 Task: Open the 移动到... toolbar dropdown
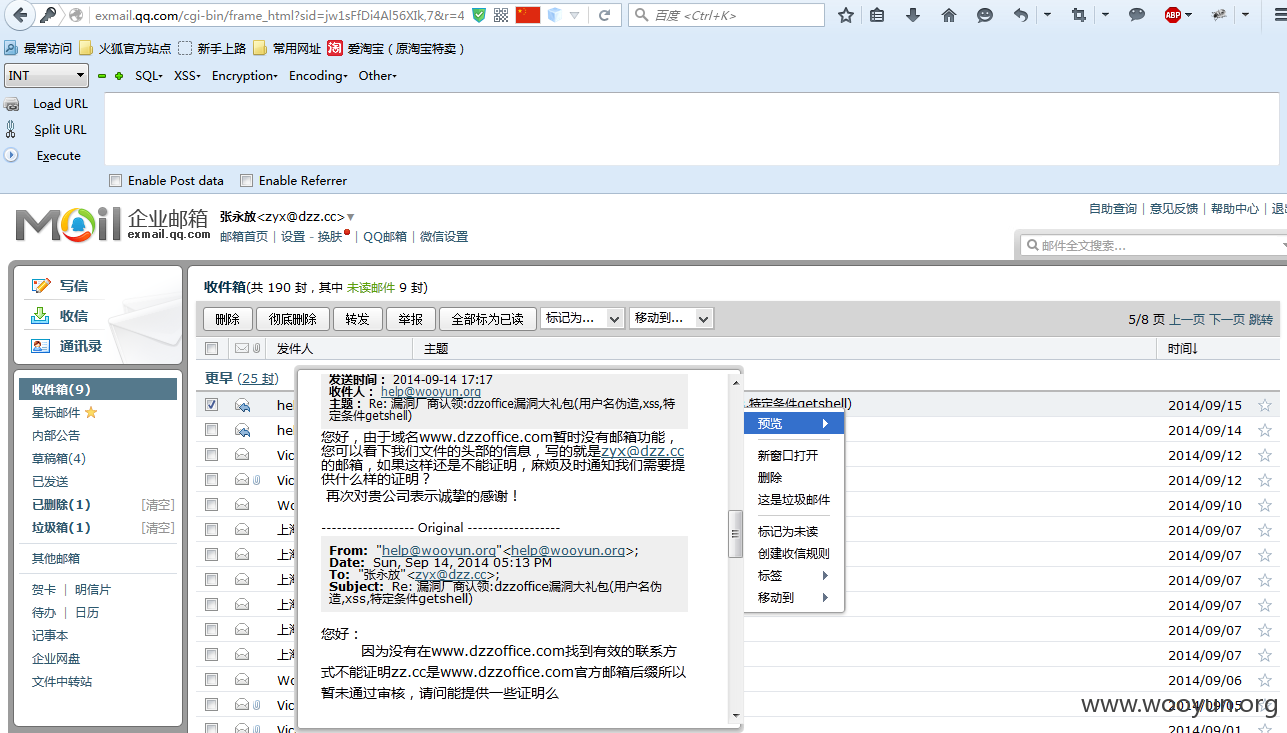[x=670, y=318]
